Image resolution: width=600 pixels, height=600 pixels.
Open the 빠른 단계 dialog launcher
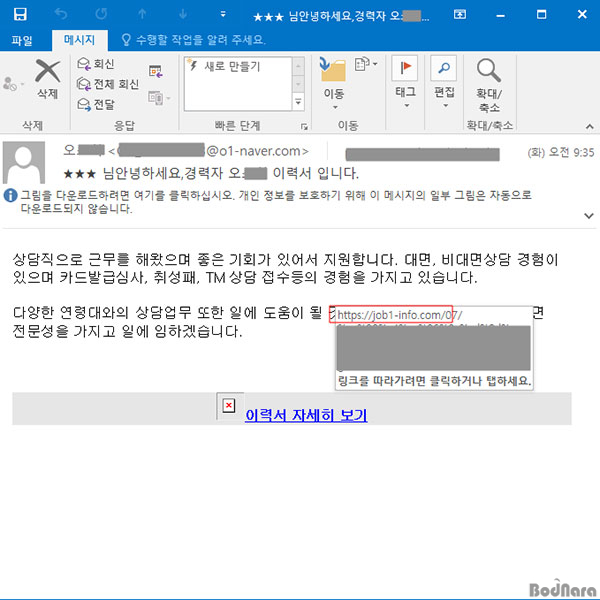click(304, 126)
